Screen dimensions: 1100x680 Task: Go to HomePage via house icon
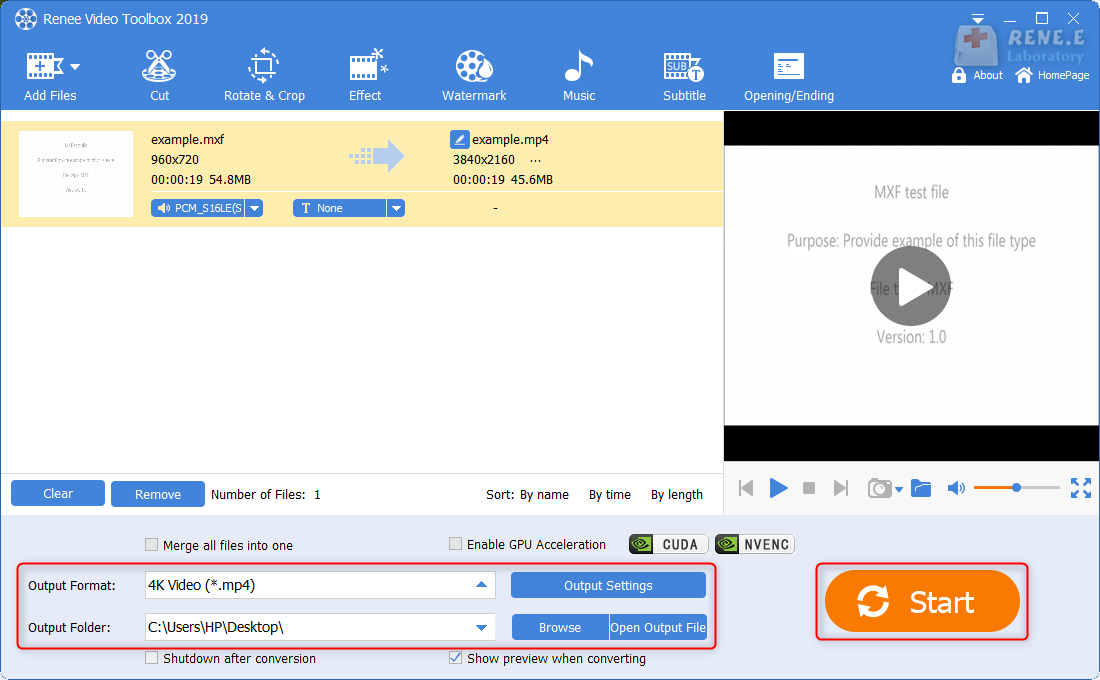pos(1024,75)
